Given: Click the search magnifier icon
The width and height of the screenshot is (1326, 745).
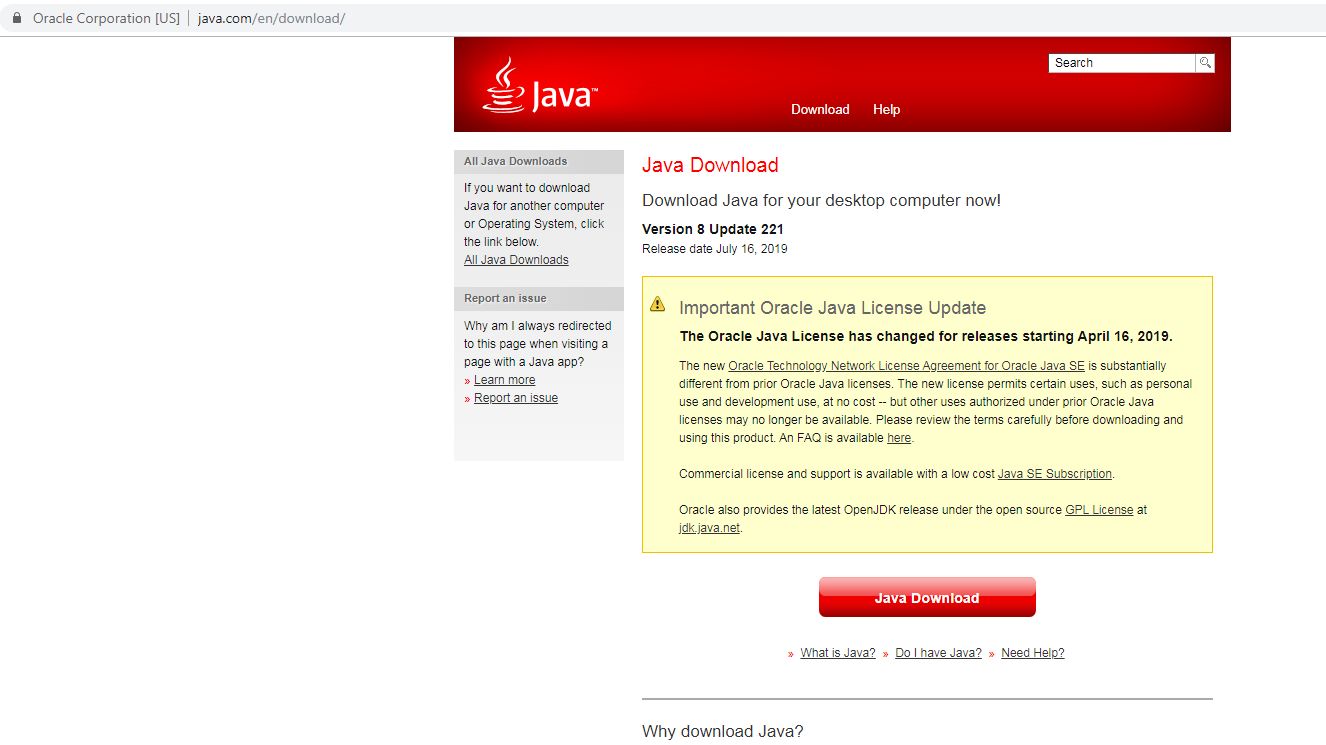Looking at the screenshot, I should pyautogui.click(x=1206, y=63).
